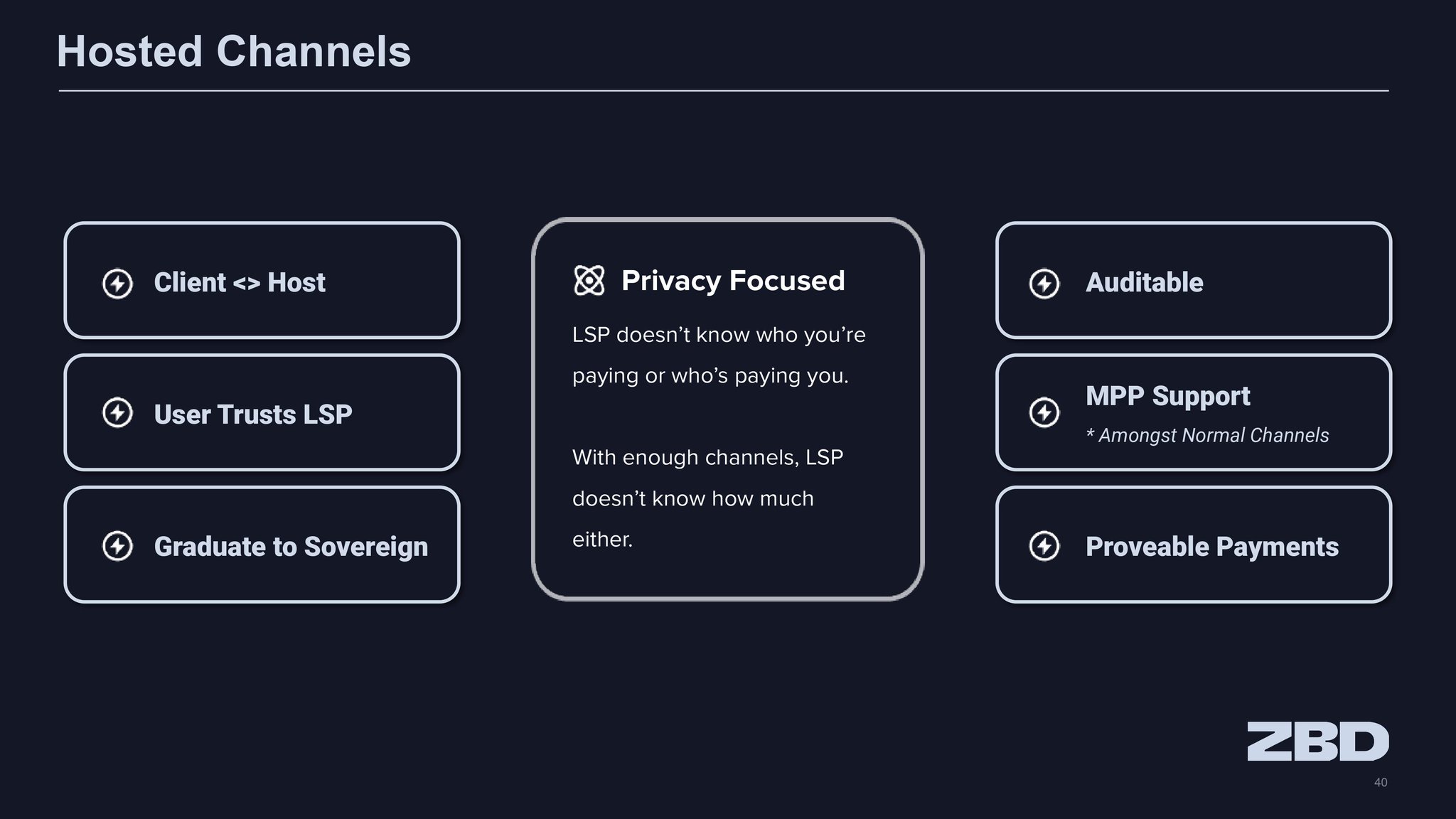
Task: Click the ZBD logo
Action: pyautogui.click(x=1318, y=742)
